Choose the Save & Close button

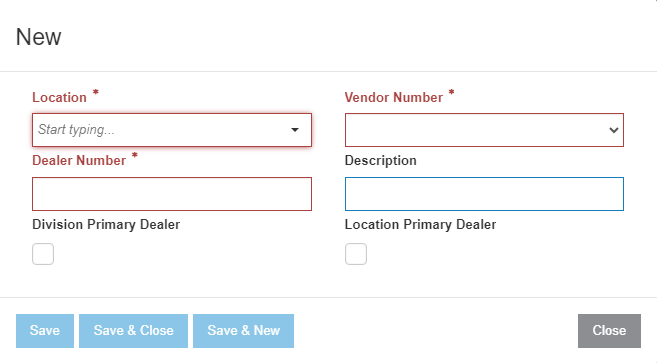click(x=133, y=331)
